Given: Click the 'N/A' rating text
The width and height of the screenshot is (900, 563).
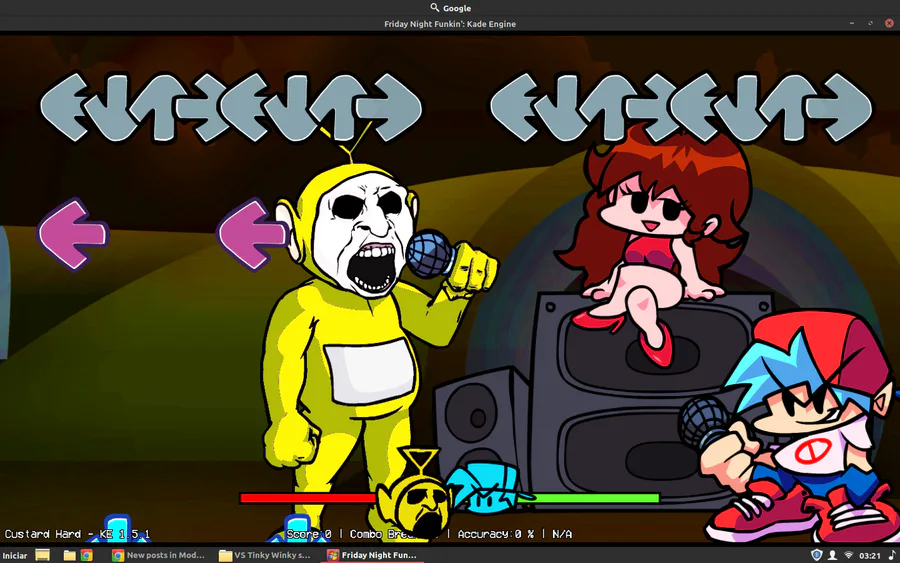Looking at the screenshot, I should 562,534.
